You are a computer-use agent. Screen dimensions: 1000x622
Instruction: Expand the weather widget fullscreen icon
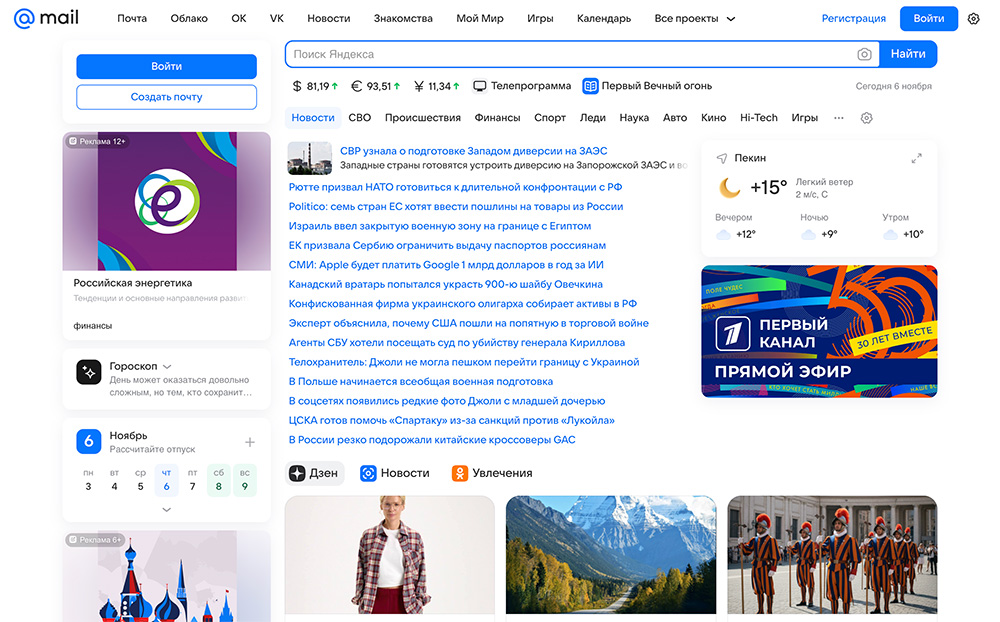click(917, 158)
